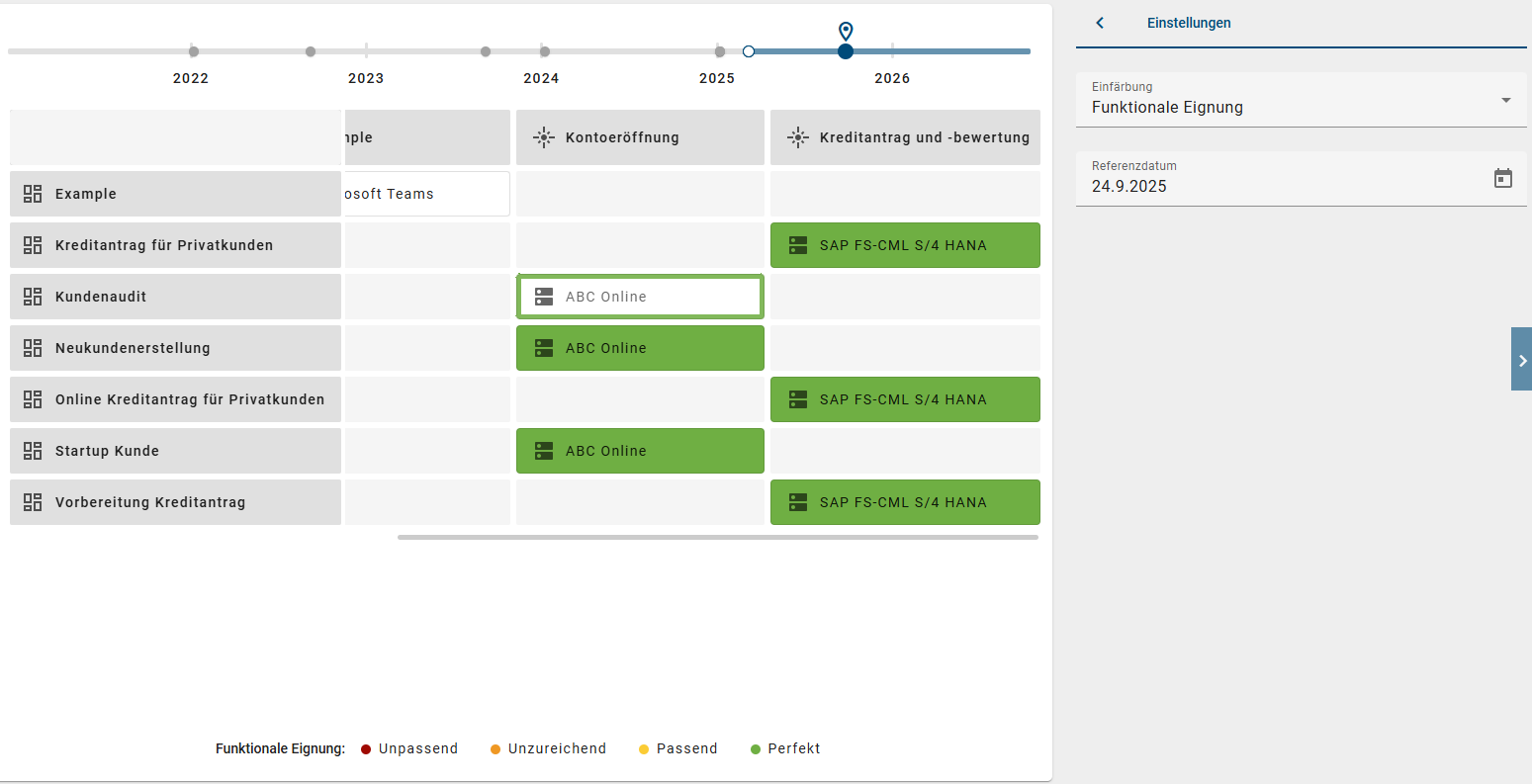The width and height of the screenshot is (1532, 784).
Task: Expand the right-edge side panel chevron
Action: tap(1521, 359)
